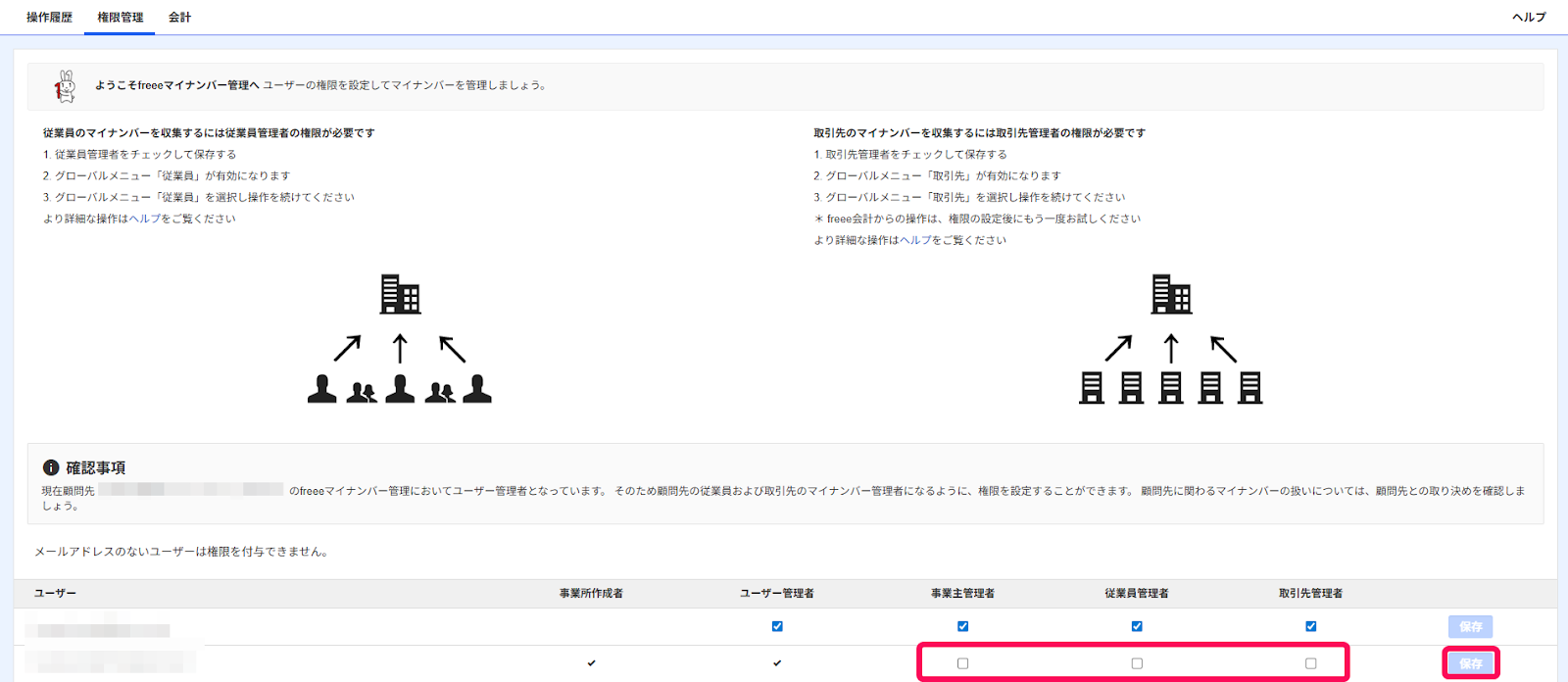Click step 1. 取引先管理者をチェックして保存する

pos(910,154)
